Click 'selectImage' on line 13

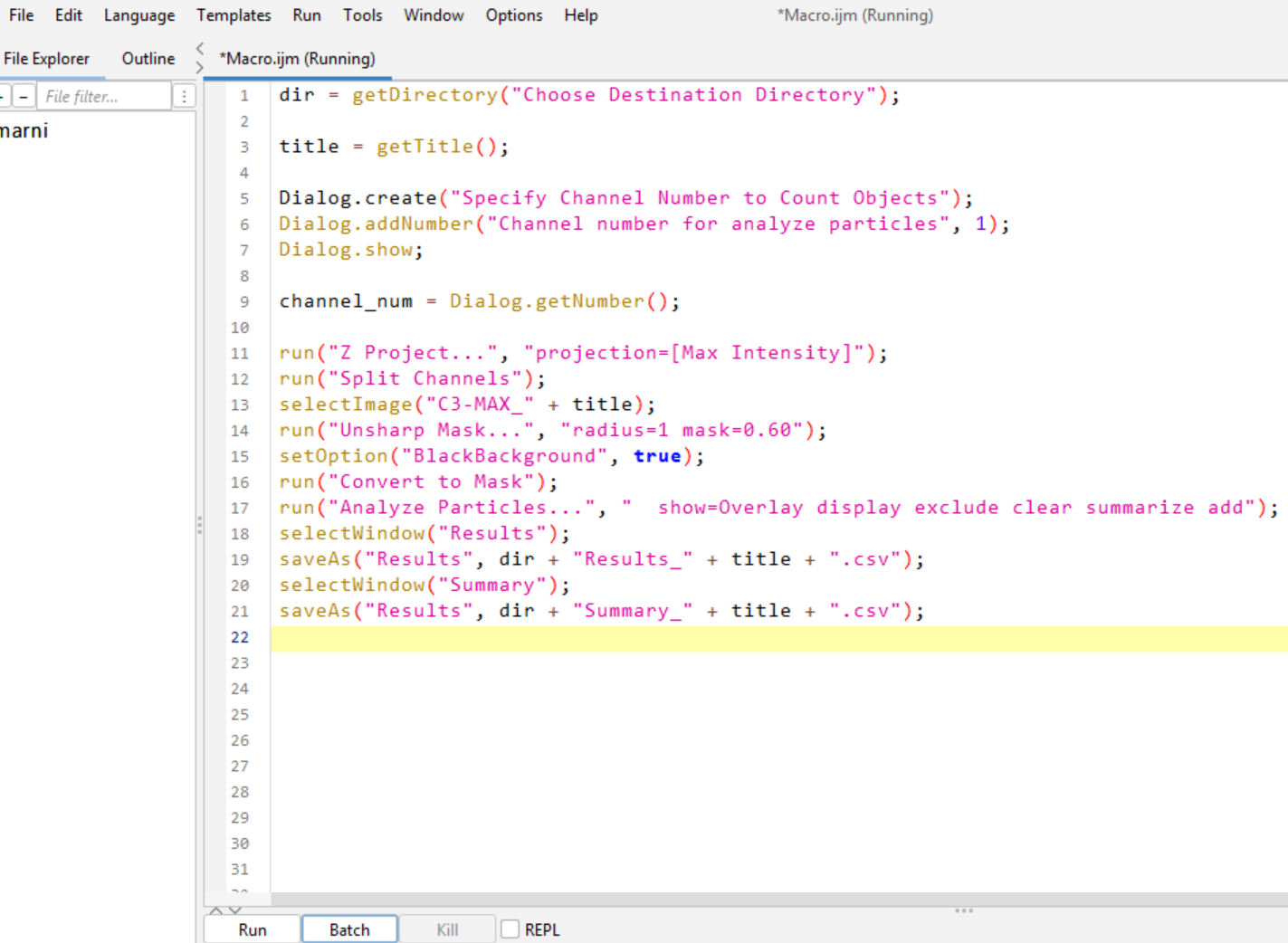[x=346, y=405]
